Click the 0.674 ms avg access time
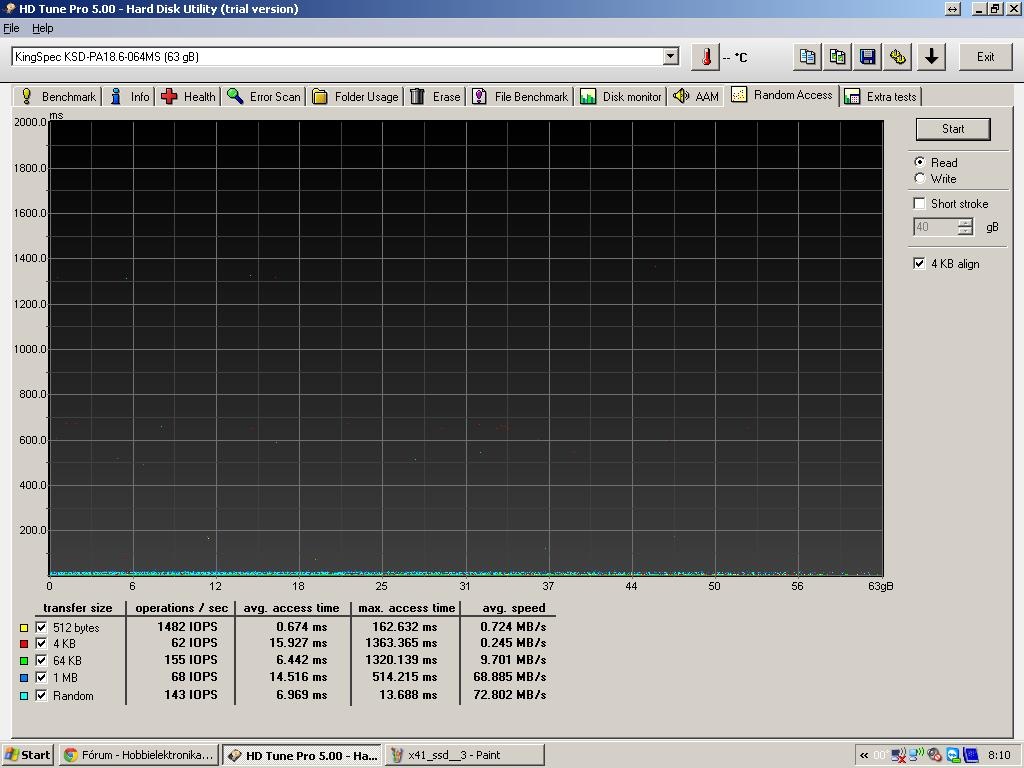1024x768 pixels. pos(302,626)
